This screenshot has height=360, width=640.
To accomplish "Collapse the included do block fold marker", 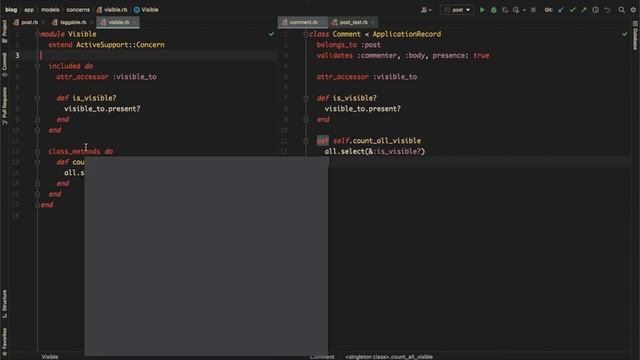I will (37, 66).
